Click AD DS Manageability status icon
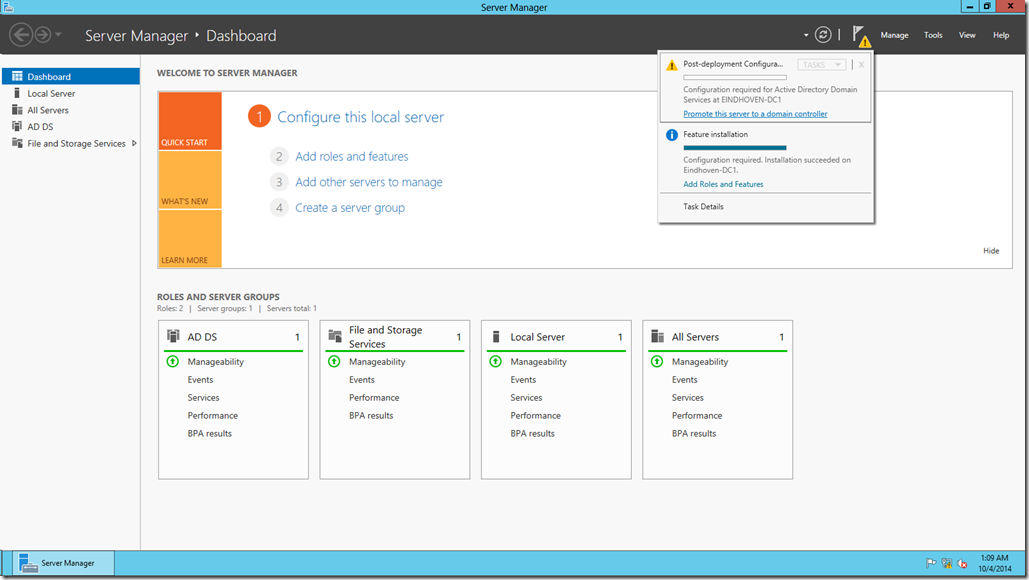The width and height of the screenshot is (1029, 580). click(173, 362)
